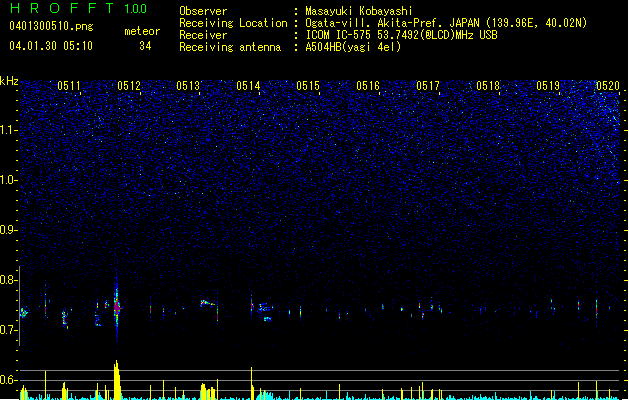629x400 pixels.
Task: Click the HROFFT 1.0.0 title text
Action: 78,8
